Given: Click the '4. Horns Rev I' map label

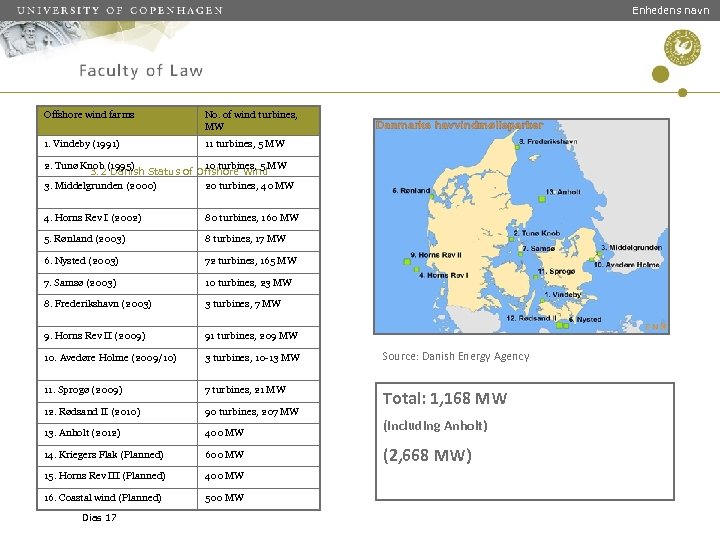Looking at the screenshot, I should tap(444, 275).
